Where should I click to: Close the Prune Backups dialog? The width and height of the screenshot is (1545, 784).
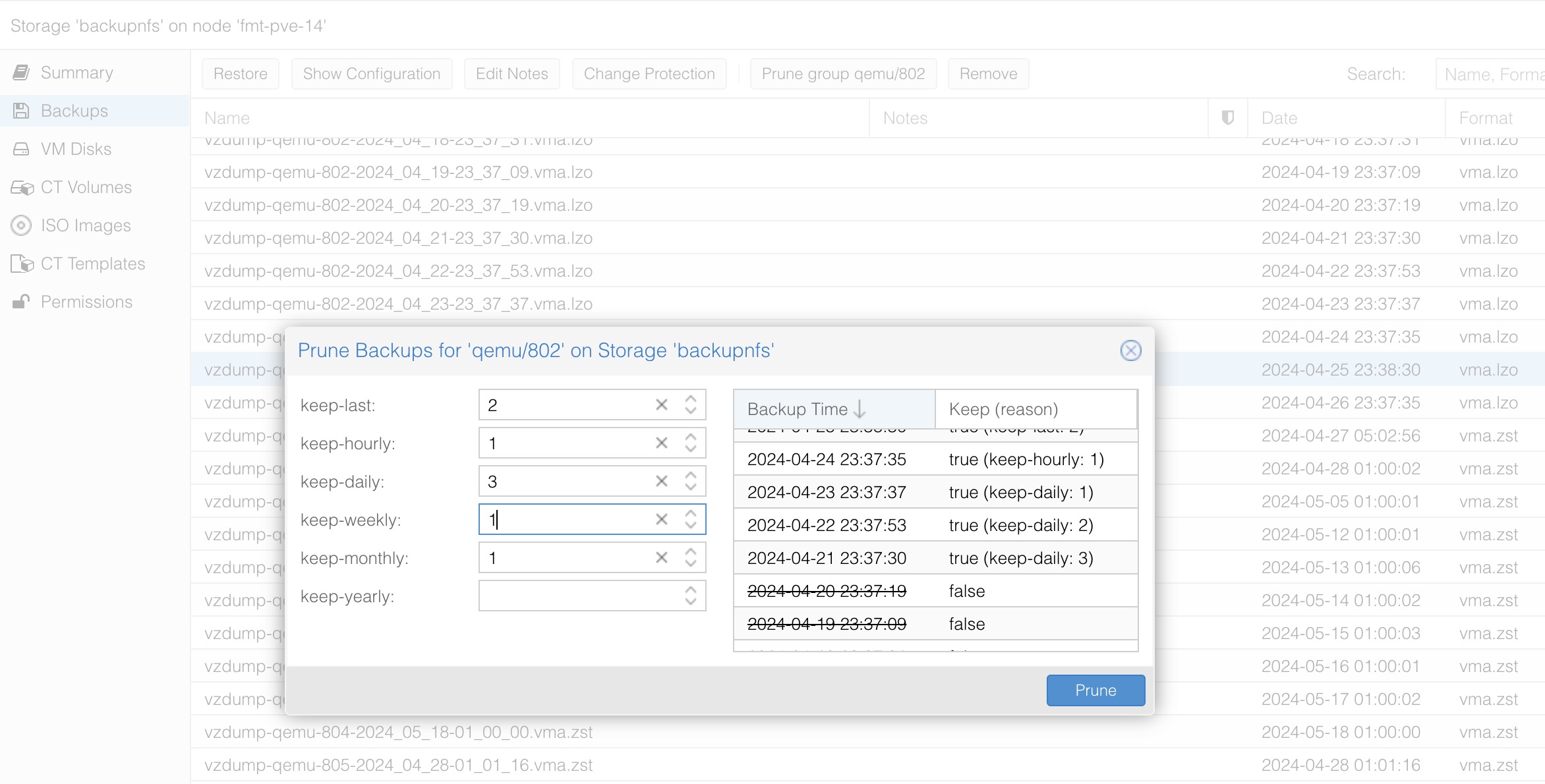(x=1130, y=350)
